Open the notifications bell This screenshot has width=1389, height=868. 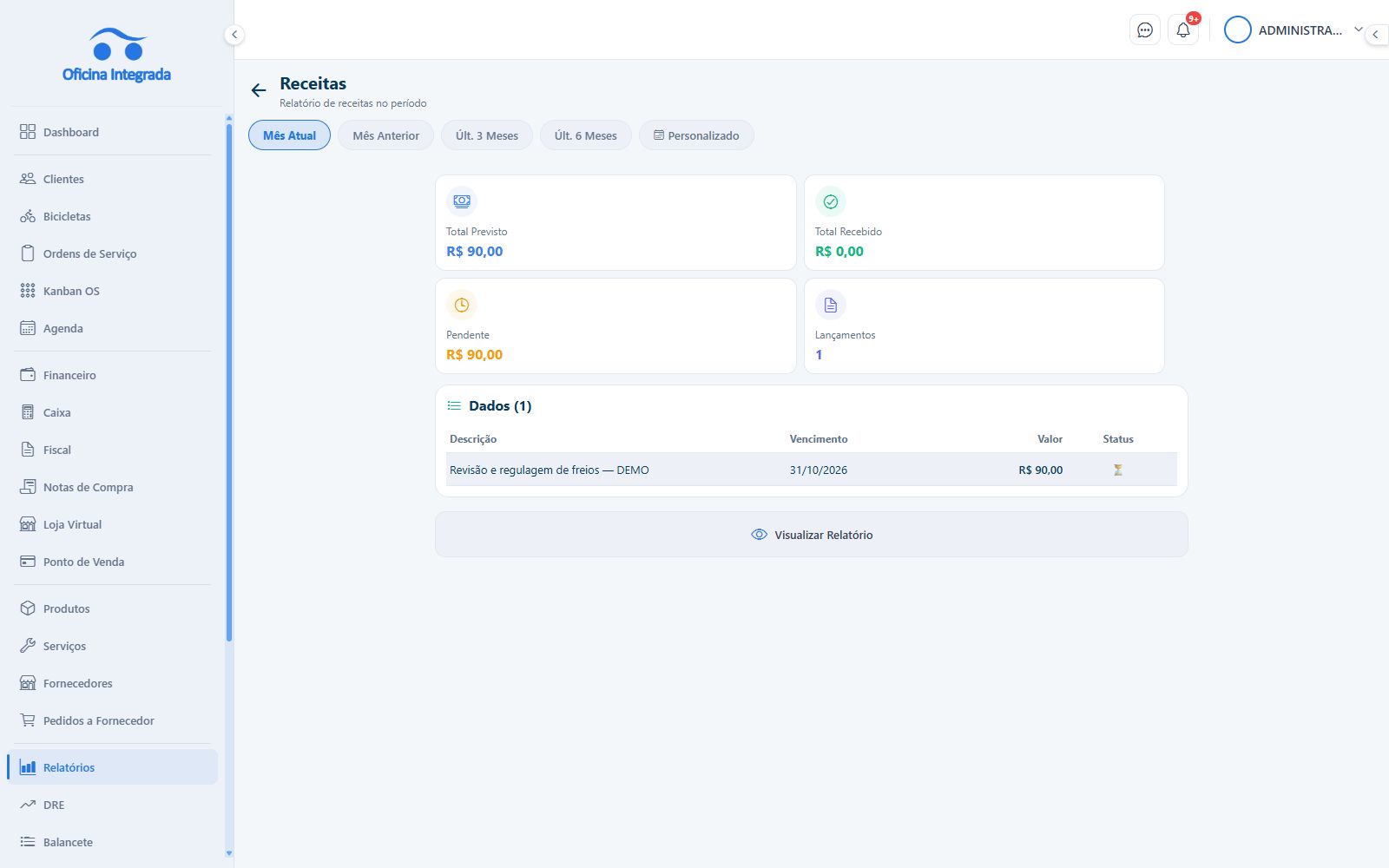tap(1183, 30)
